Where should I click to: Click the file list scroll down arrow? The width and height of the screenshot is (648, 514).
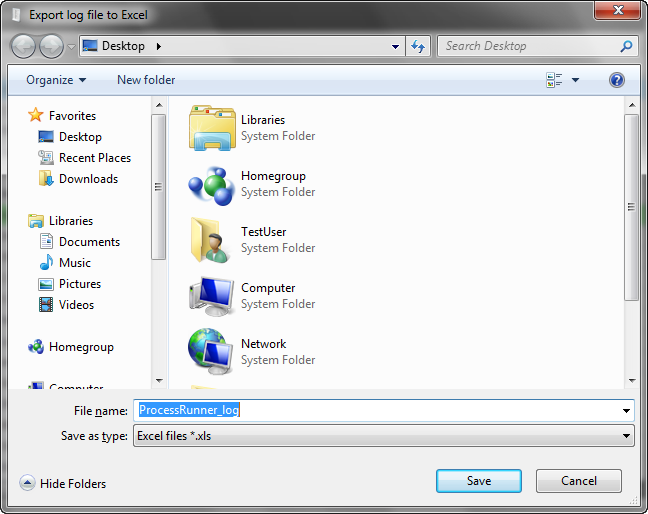(x=631, y=381)
